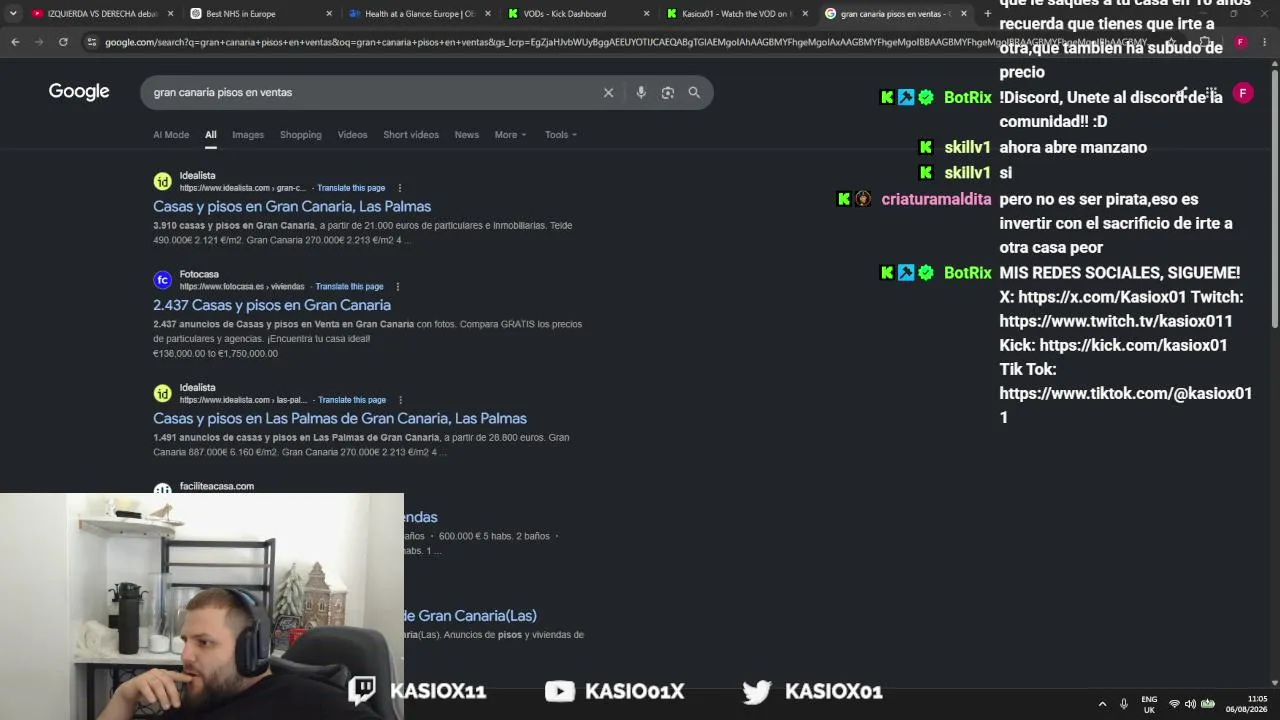Click the streamer webcam overlay
Viewport: 1280px width, 720px height.
[x=202, y=606]
